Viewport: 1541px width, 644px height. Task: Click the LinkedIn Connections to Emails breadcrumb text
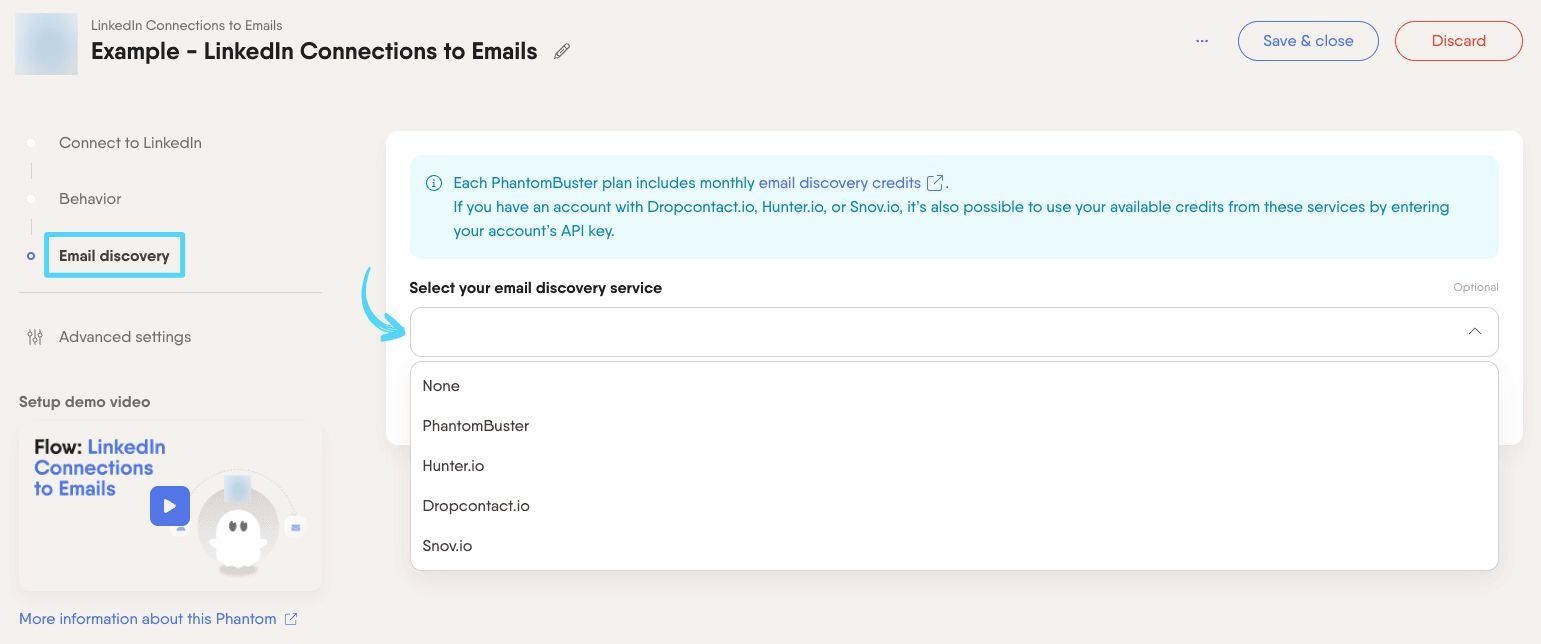[x=186, y=25]
